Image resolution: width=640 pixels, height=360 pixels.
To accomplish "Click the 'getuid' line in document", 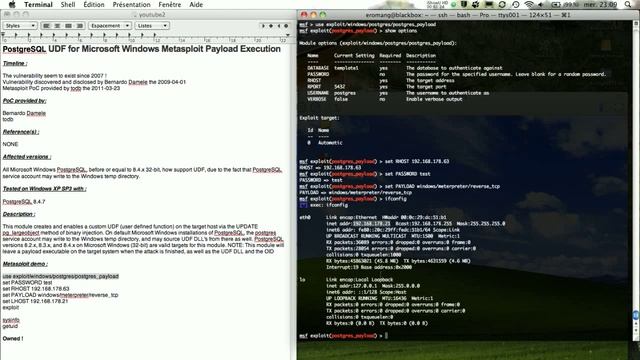I will tap(10, 326).
